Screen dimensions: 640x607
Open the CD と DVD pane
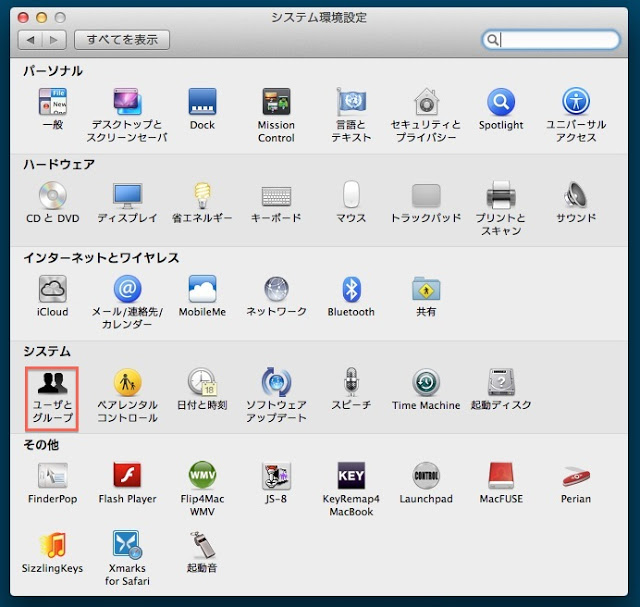tap(53, 202)
